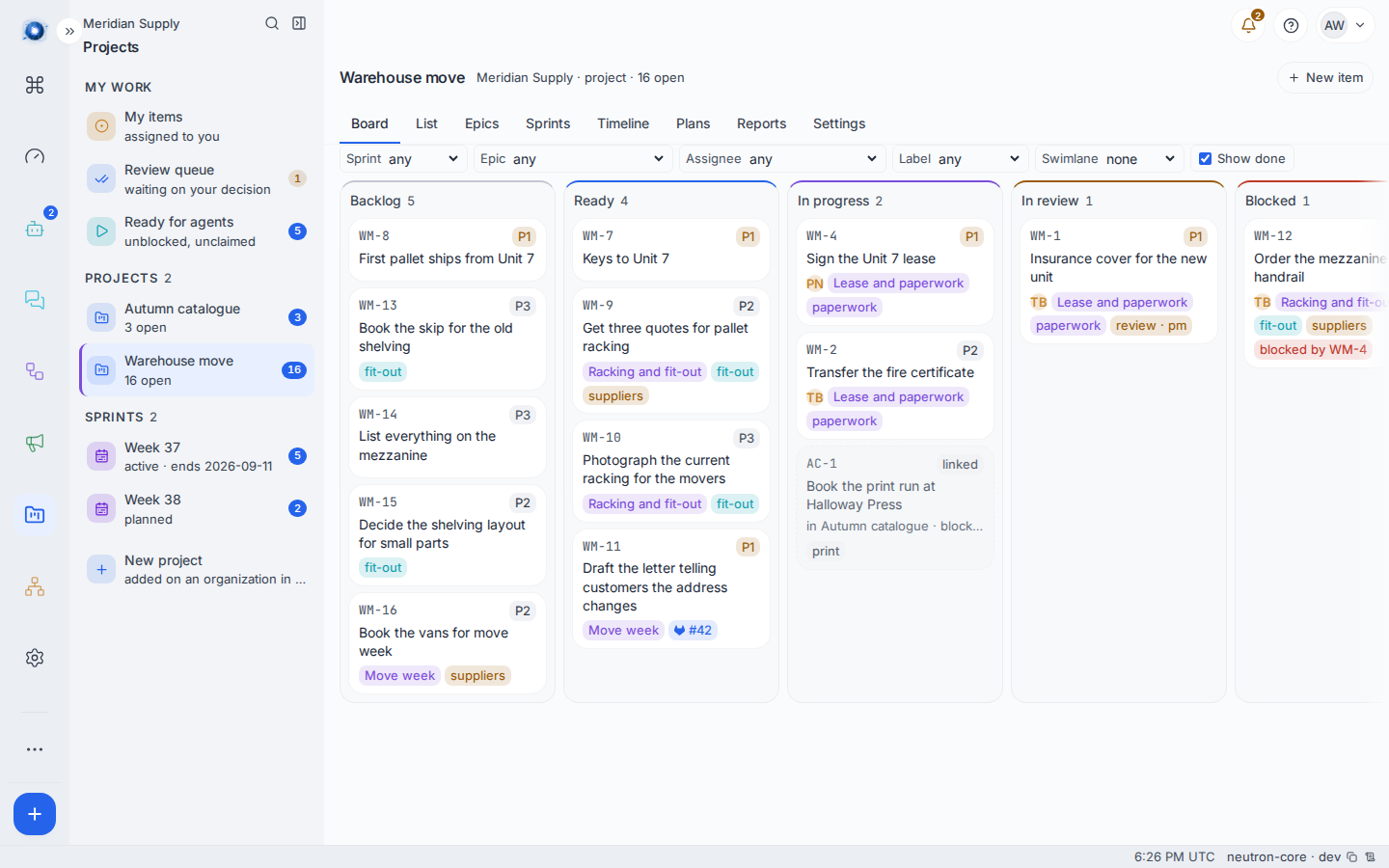Open the agents robot icon in rail
1389x868 pixels.
point(35,229)
